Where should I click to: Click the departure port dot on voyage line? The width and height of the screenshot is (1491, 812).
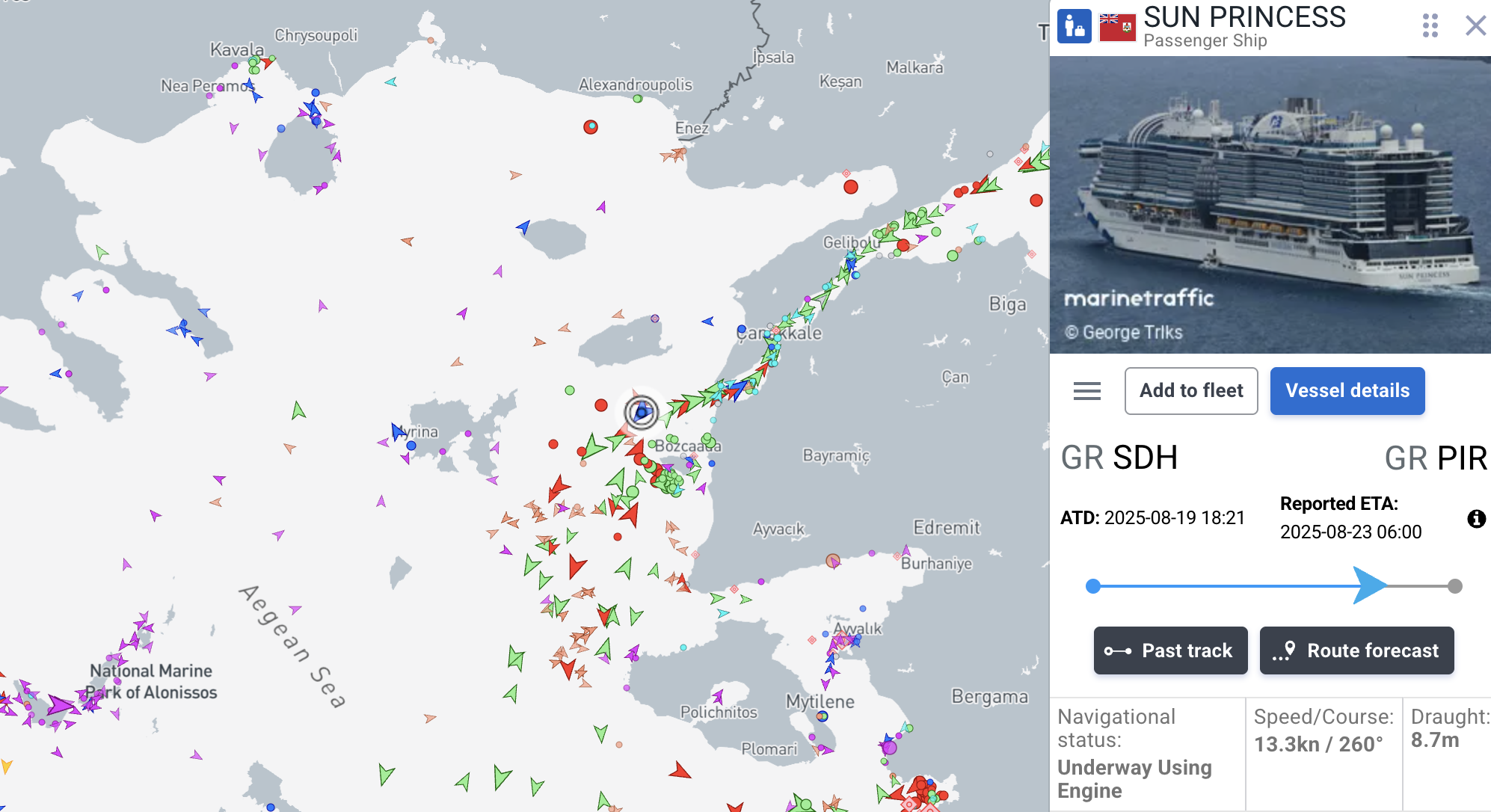coord(1093,586)
